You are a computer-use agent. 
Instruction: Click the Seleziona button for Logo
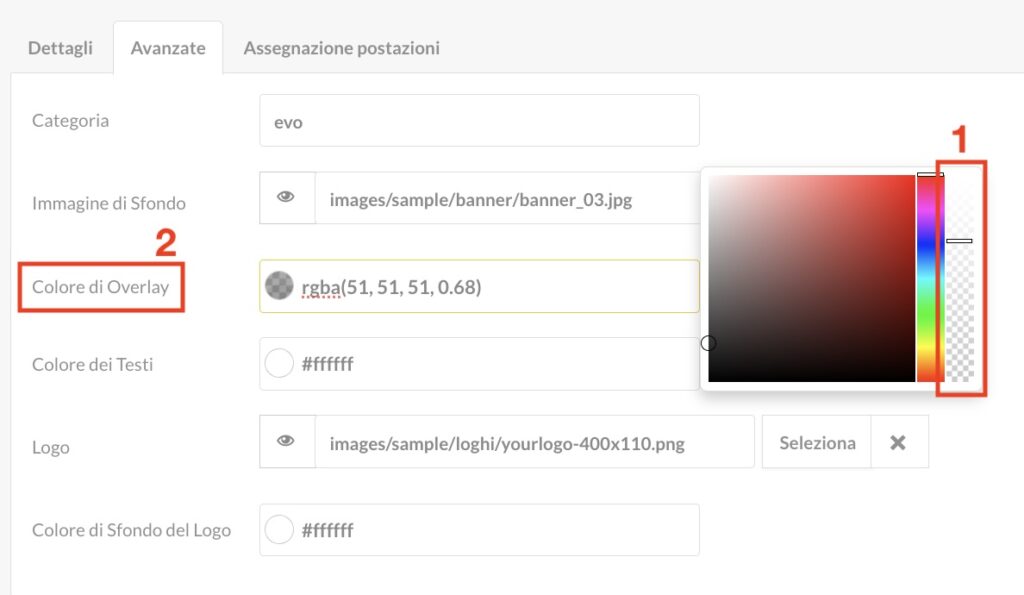coord(817,442)
